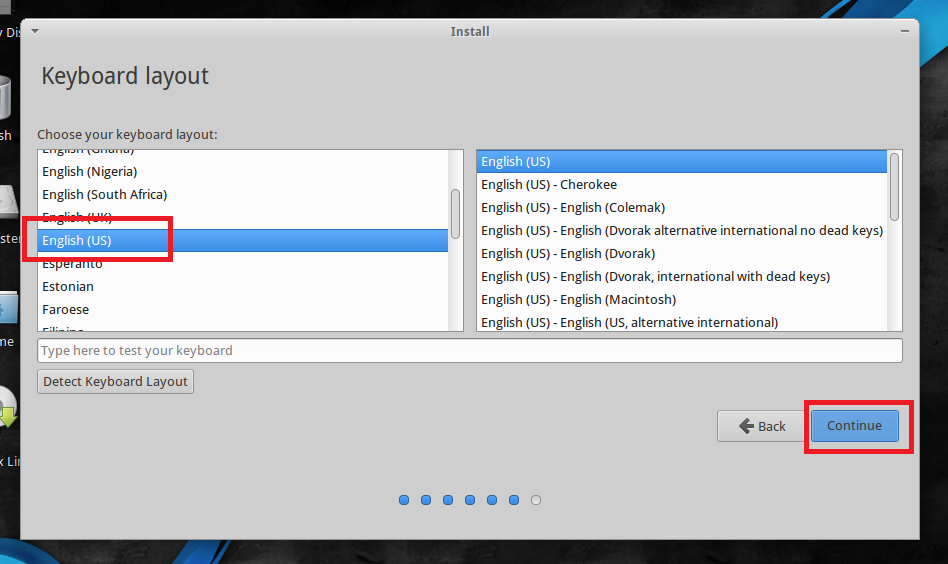The width and height of the screenshot is (948, 564).
Task: Go back with the Back button
Action: point(761,426)
